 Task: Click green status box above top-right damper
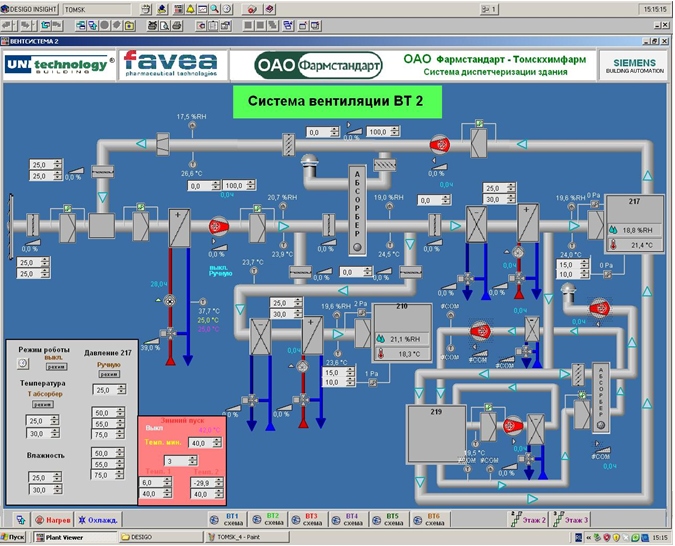(x=479, y=124)
